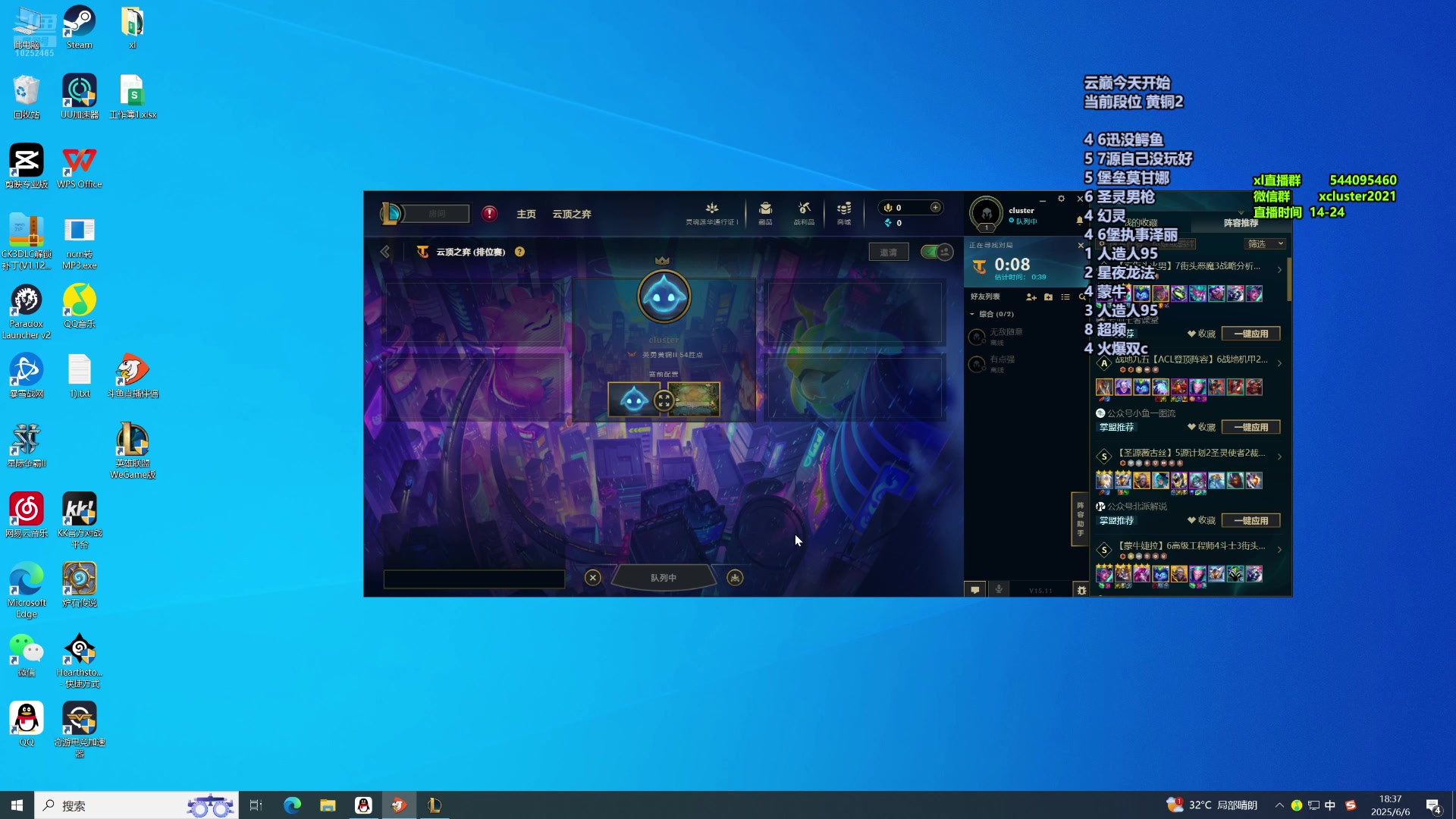Click the notification bell icon
The height and width of the screenshot is (819, 1456).
click(x=1080, y=220)
